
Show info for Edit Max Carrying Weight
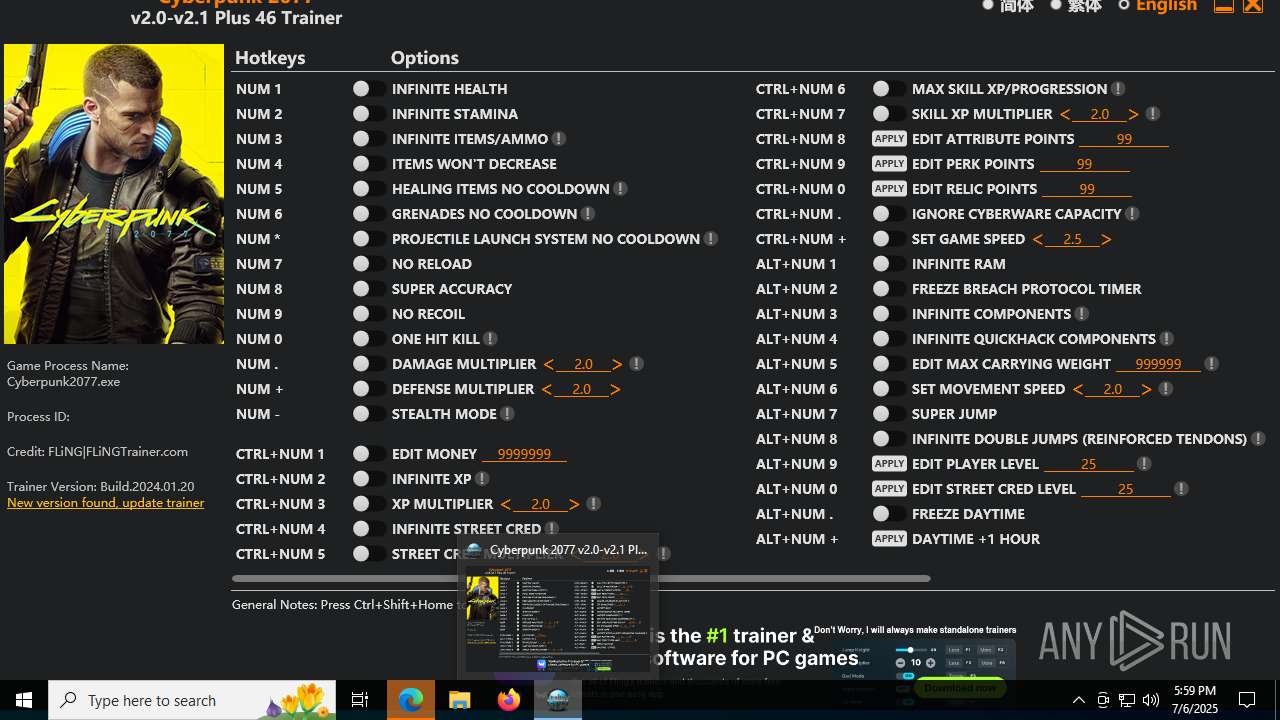pos(1211,364)
